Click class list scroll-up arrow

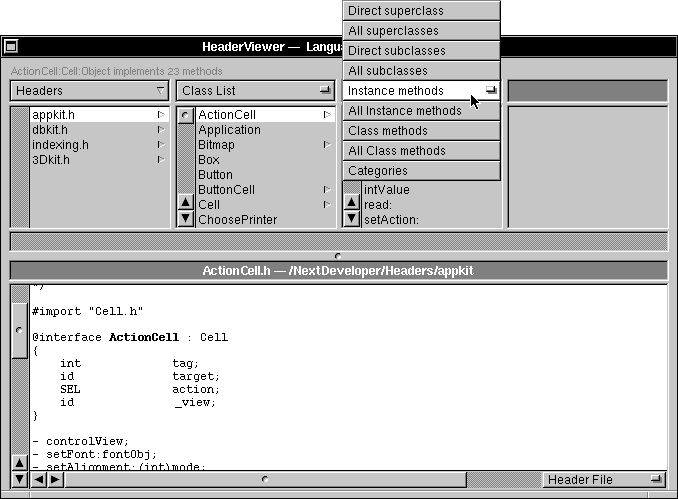coord(185,202)
